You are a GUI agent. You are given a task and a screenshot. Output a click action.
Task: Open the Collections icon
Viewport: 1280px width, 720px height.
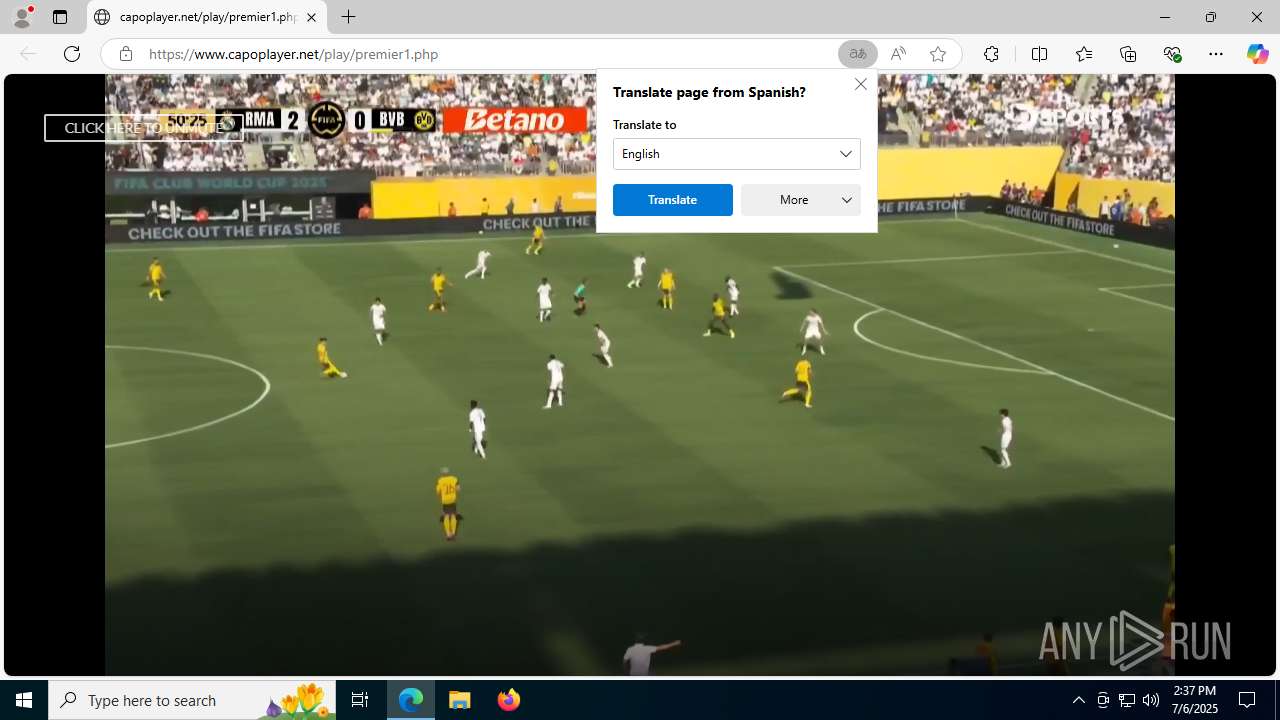pyautogui.click(x=1128, y=54)
